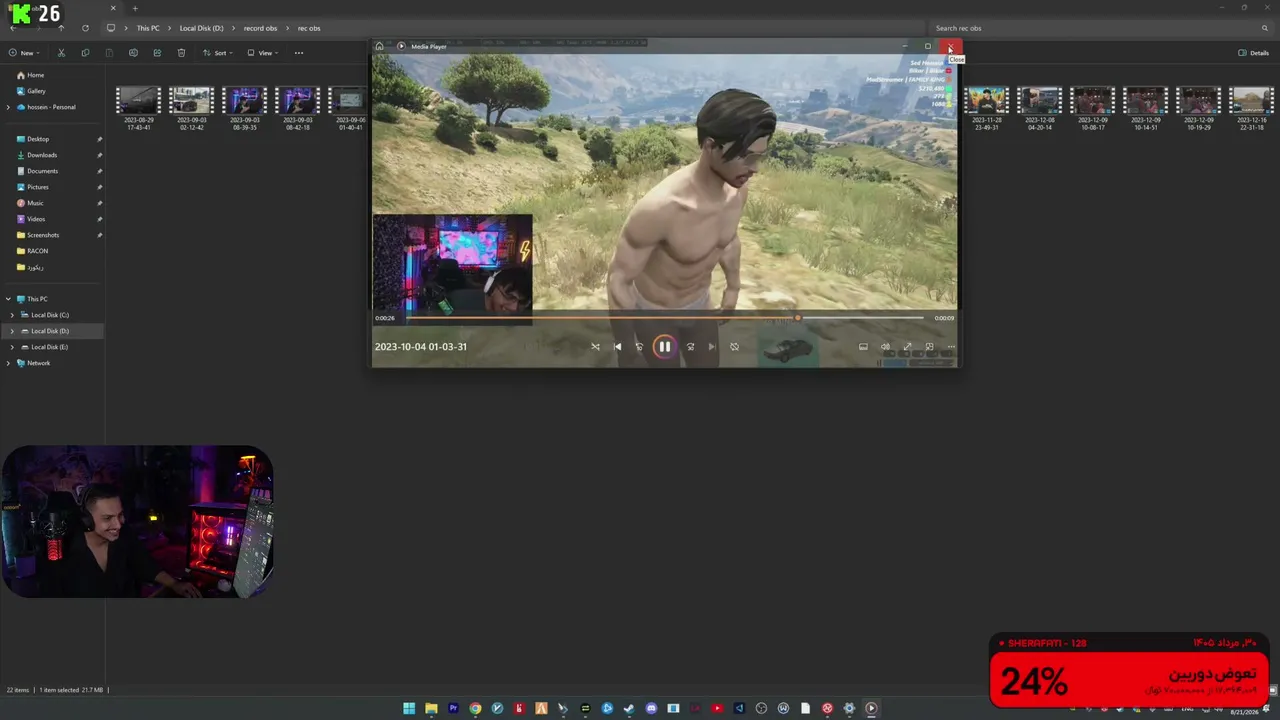Click the 'This PC' breadcrumb in address bar
1280x720 pixels.
148,28
